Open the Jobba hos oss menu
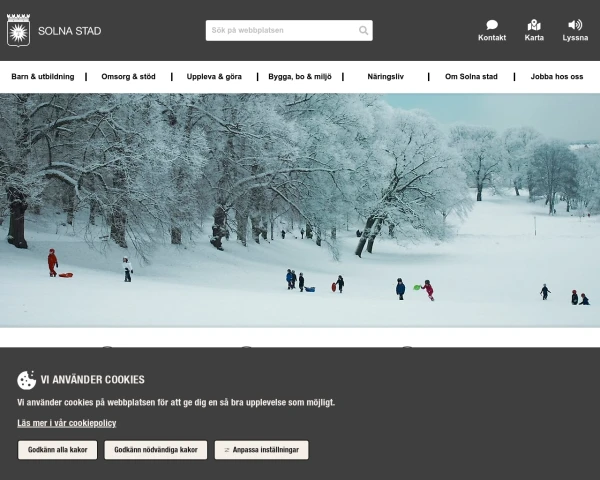Viewport: 600px width, 480px height. coord(557,77)
